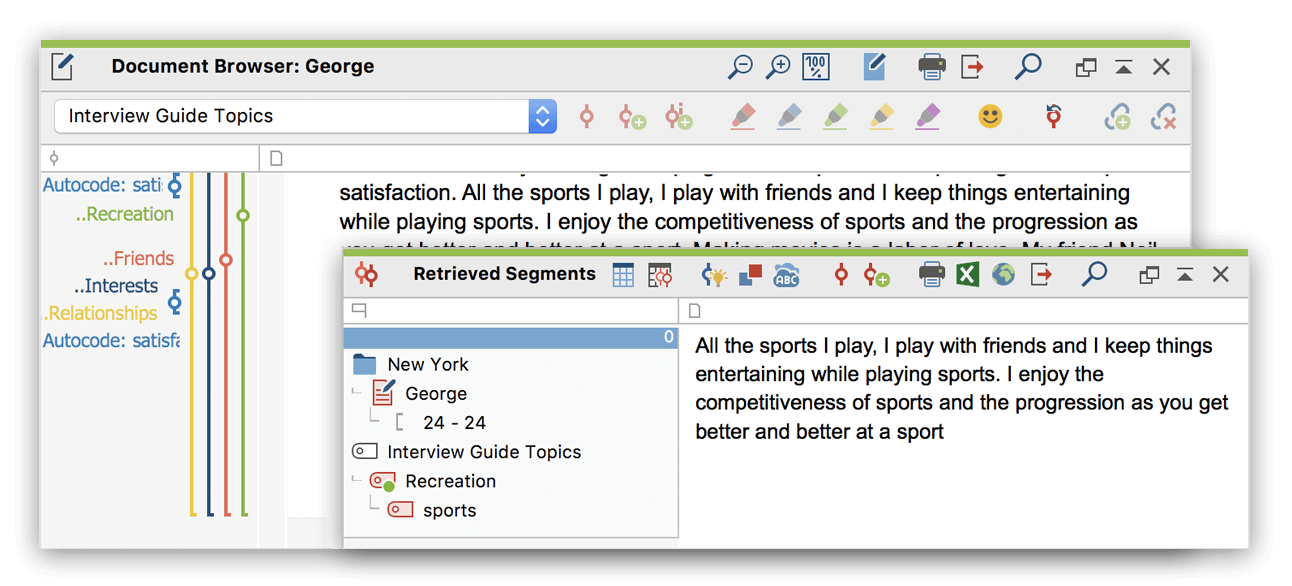Click the Retrieved Segments window icon
The width and height of the screenshot is (1292, 586).
click(367, 274)
